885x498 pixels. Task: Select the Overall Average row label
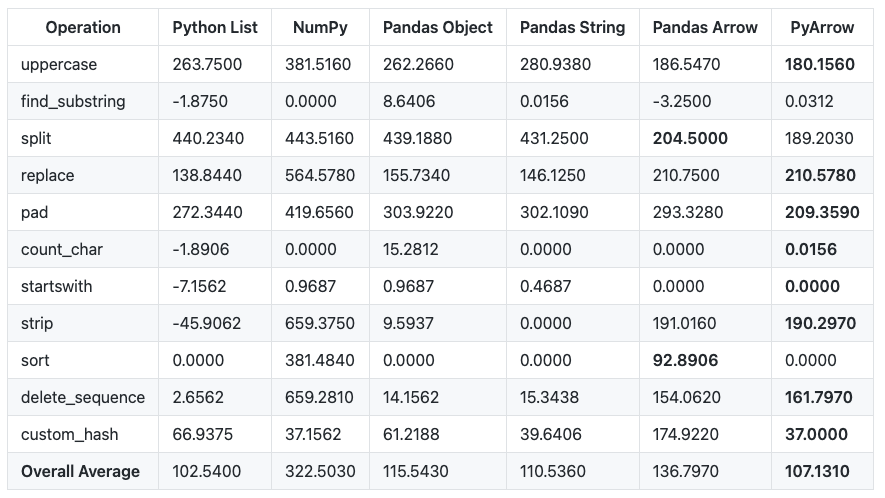point(80,471)
